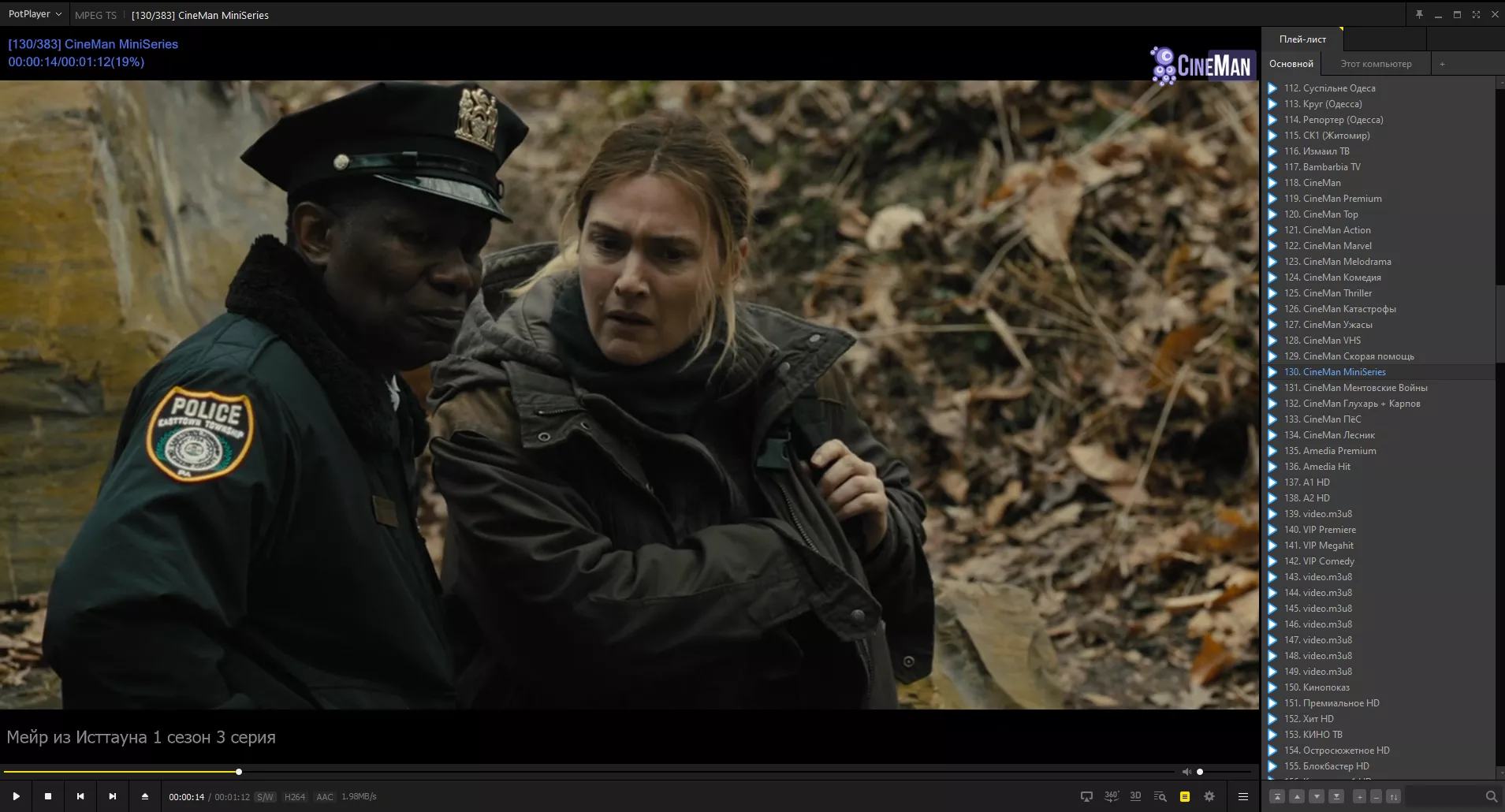Switch to the Плей-лист tab

pyautogui.click(x=1302, y=39)
